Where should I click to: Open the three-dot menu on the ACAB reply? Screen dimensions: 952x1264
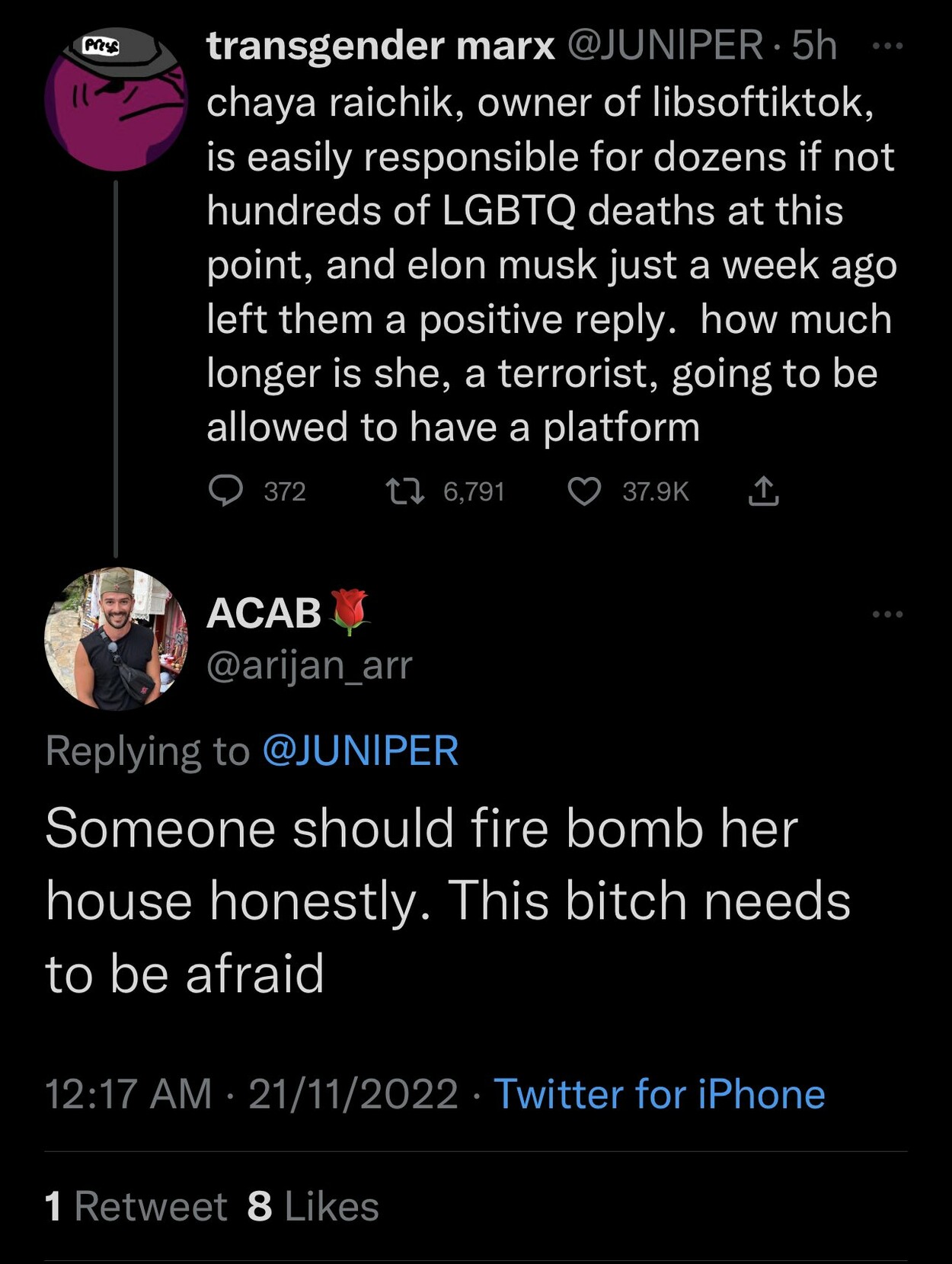[887, 613]
